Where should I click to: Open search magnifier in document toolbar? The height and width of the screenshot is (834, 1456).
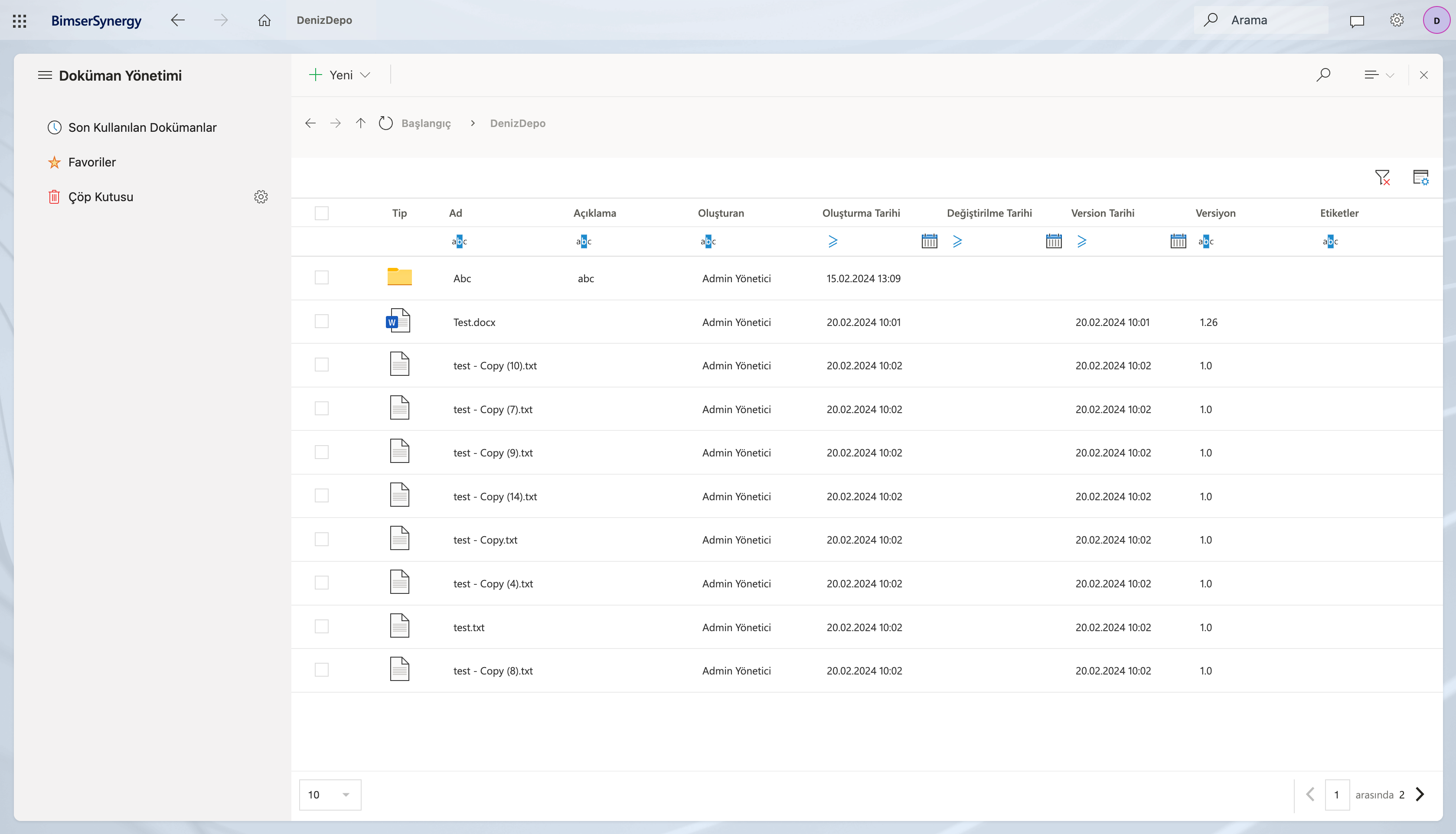1323,75
